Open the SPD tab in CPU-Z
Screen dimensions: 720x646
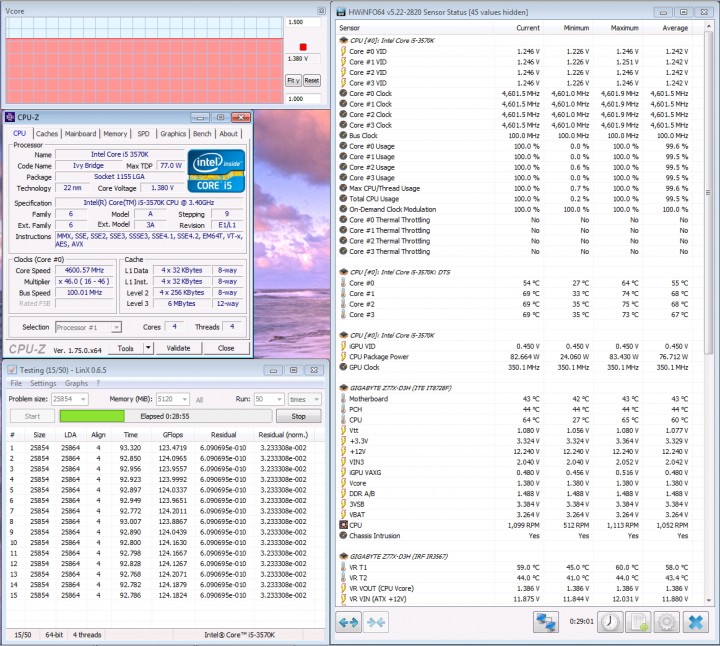point(143,134)
